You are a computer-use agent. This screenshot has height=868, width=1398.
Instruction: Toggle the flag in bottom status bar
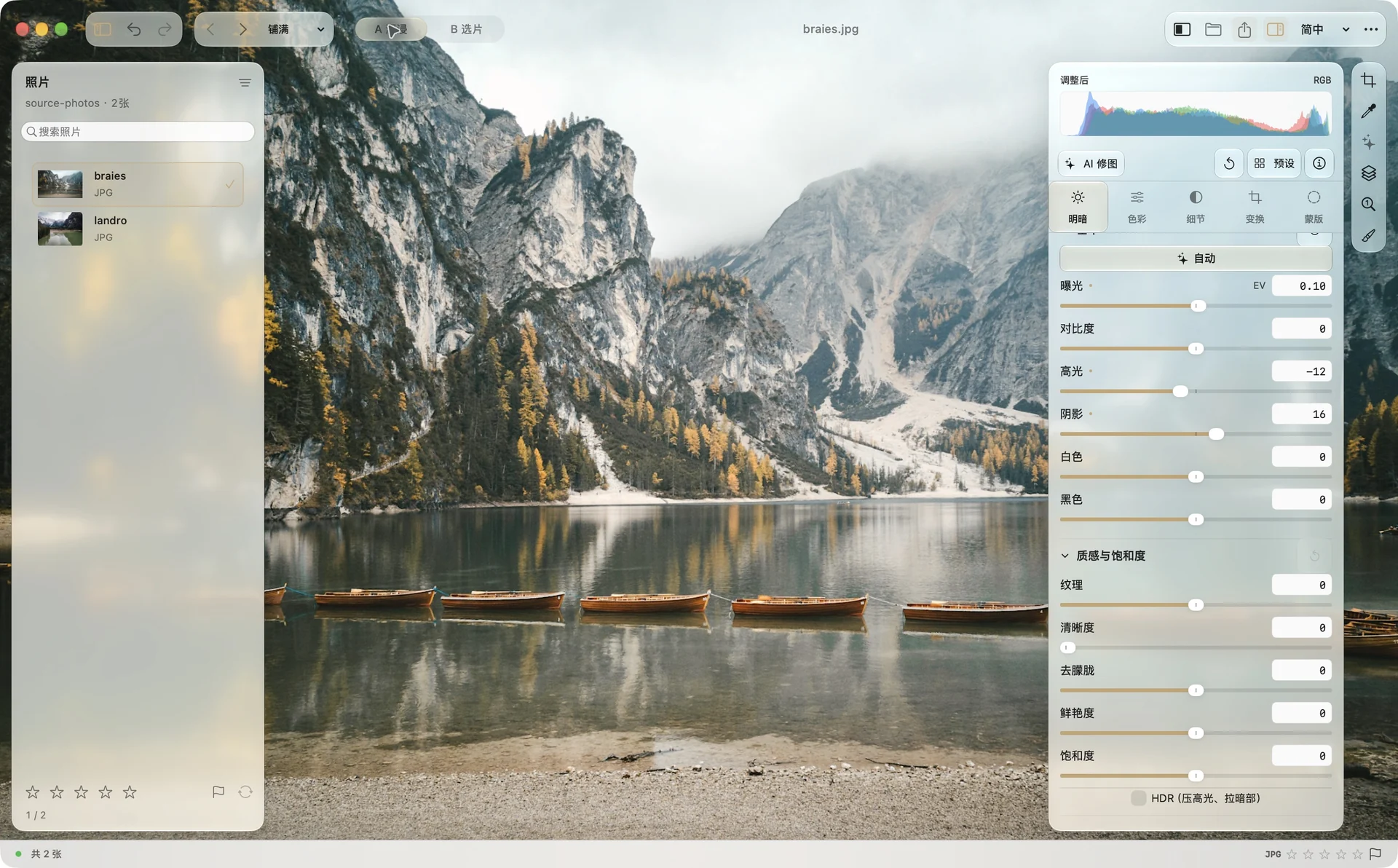(x=1375, y=854)
